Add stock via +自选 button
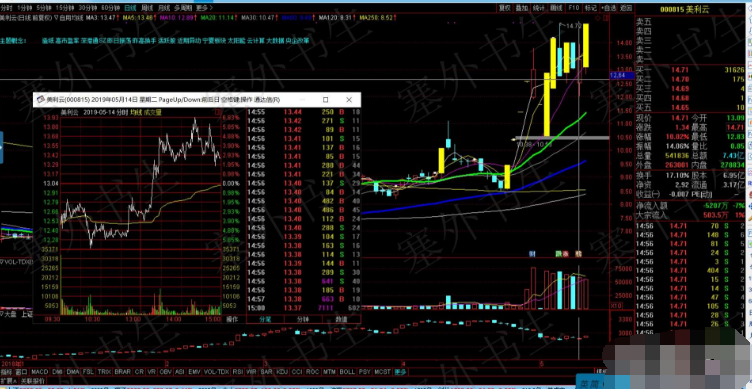This screenshot has height=389, width=752. click(608, 8)
